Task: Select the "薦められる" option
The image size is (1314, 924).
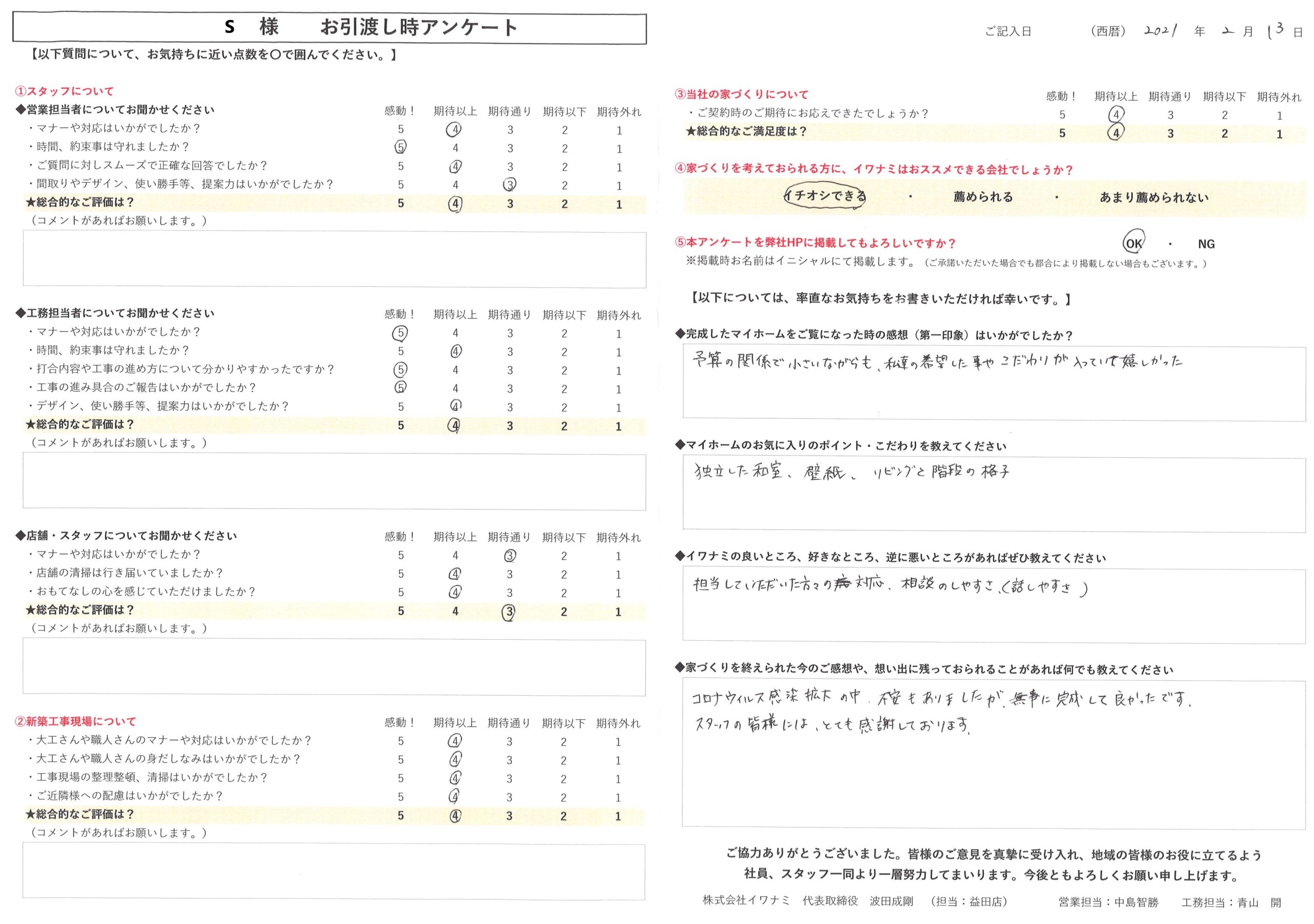Action: (x=983, y=197)
